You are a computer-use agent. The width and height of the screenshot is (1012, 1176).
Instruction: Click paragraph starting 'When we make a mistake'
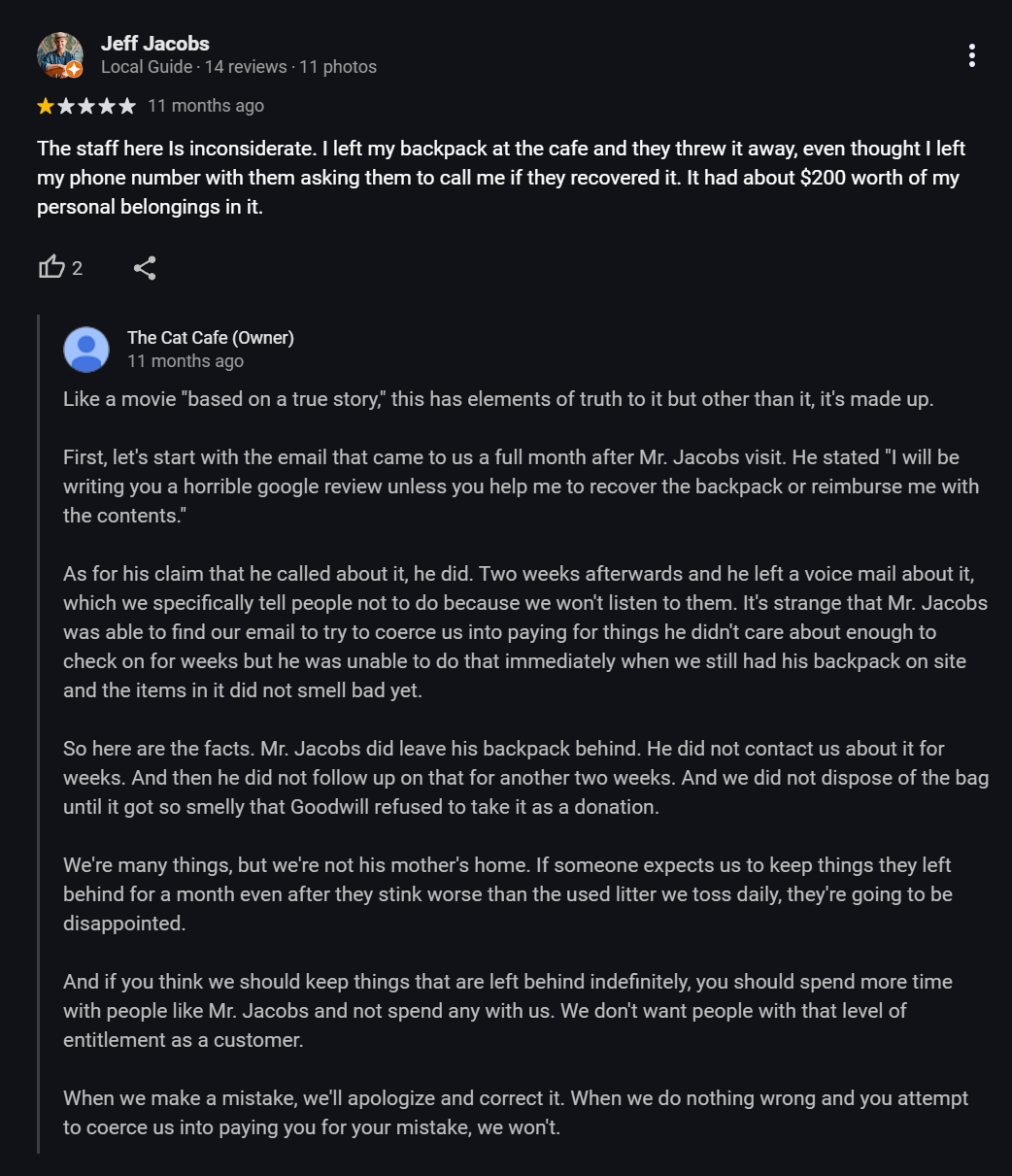(515, 1112)
